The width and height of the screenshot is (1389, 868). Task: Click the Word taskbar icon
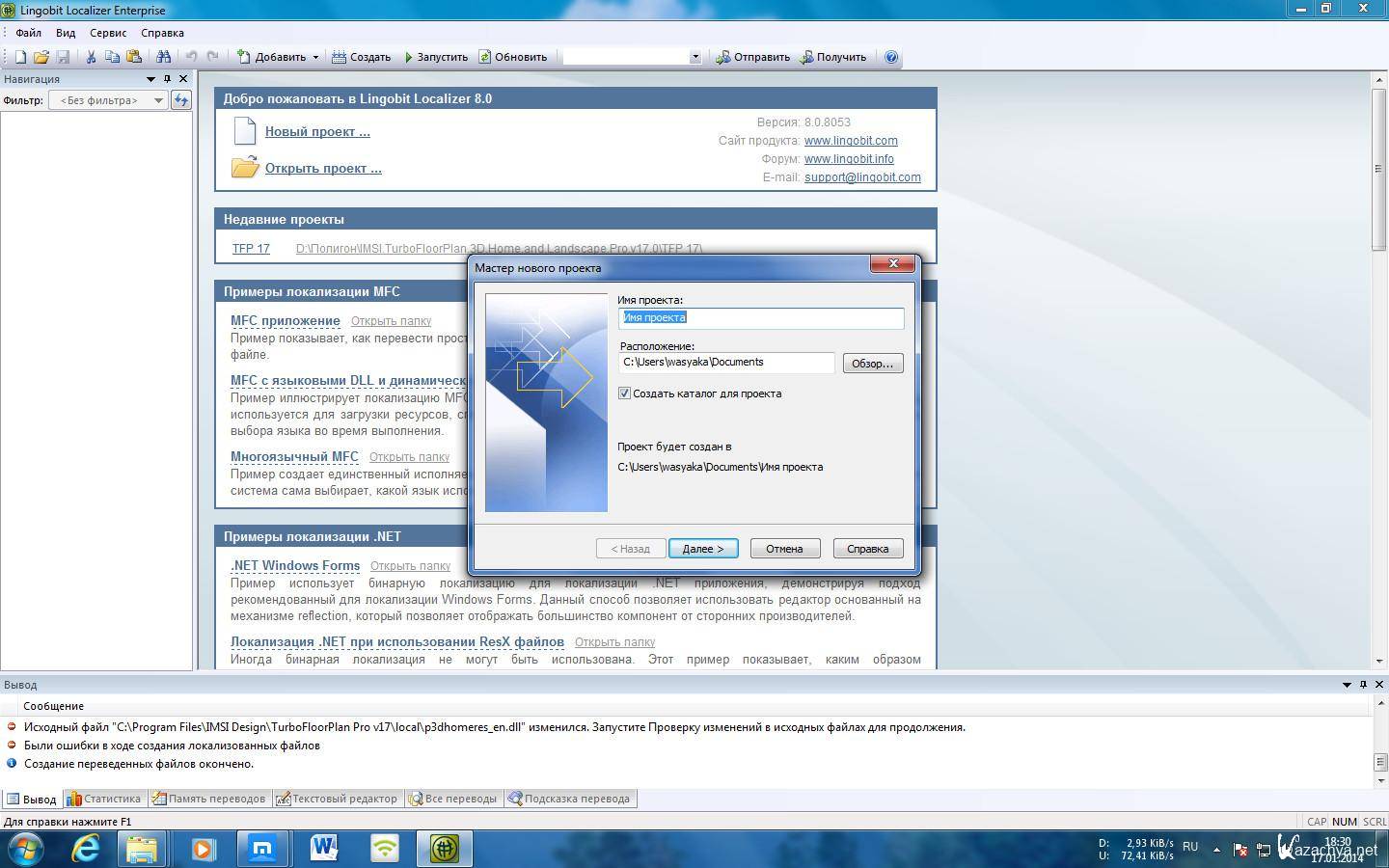324,849
